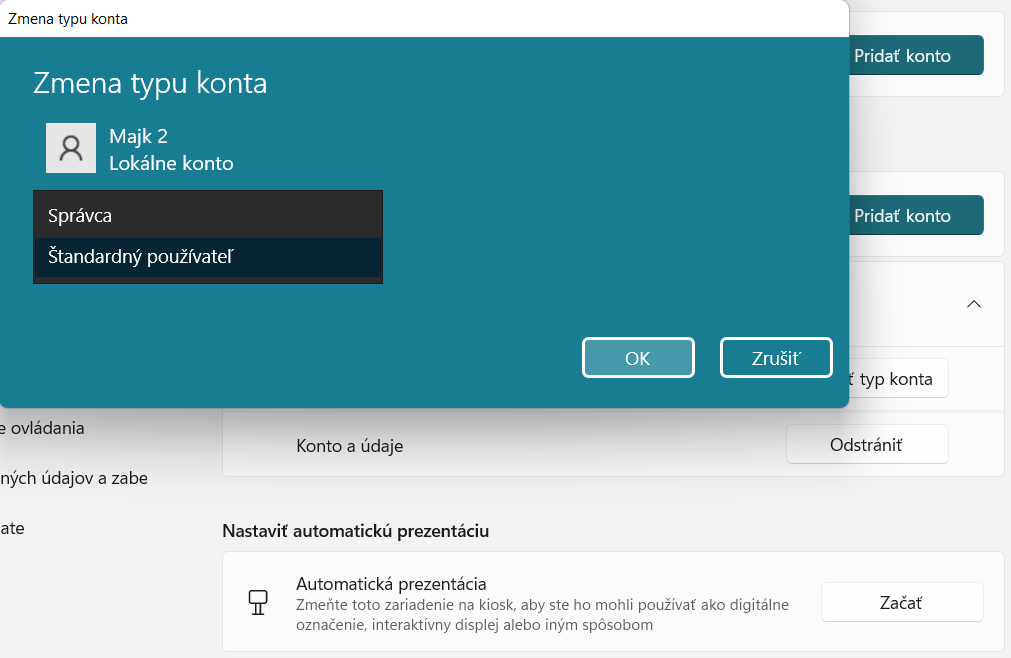Image resolution: width=1011 pixels, height=658 pixels.
Task: Click the Majk 2 account name
Action: (138, 137)
